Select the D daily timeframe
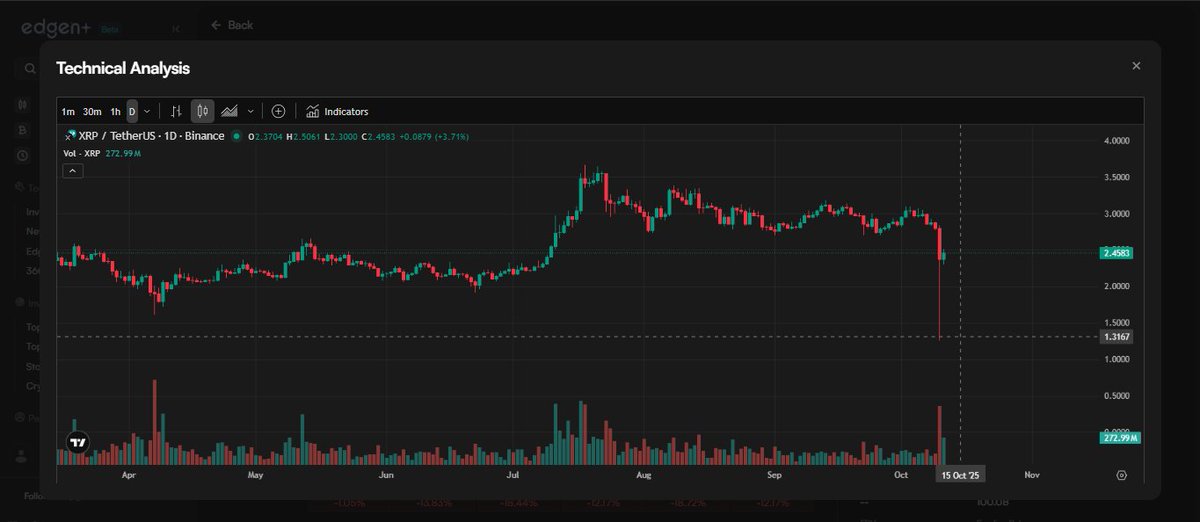This screenshot has height=522, width=1200. coord(132,111)
